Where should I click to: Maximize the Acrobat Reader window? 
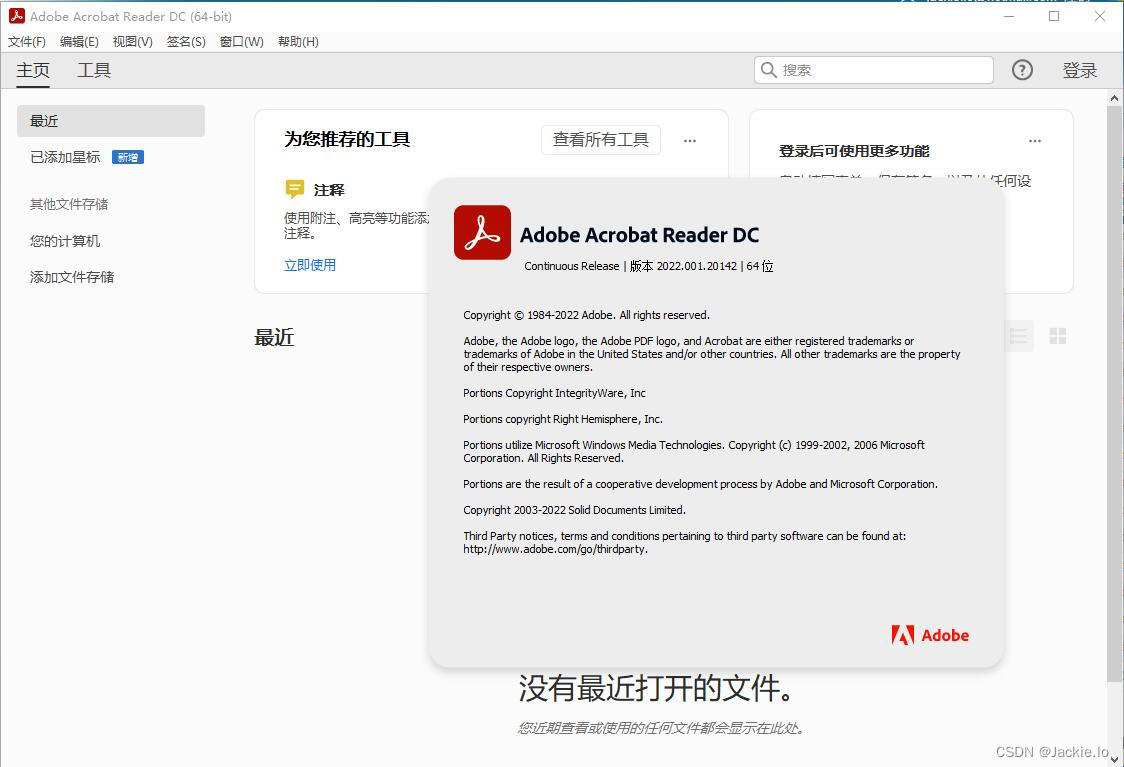(x=1054, y=16)
